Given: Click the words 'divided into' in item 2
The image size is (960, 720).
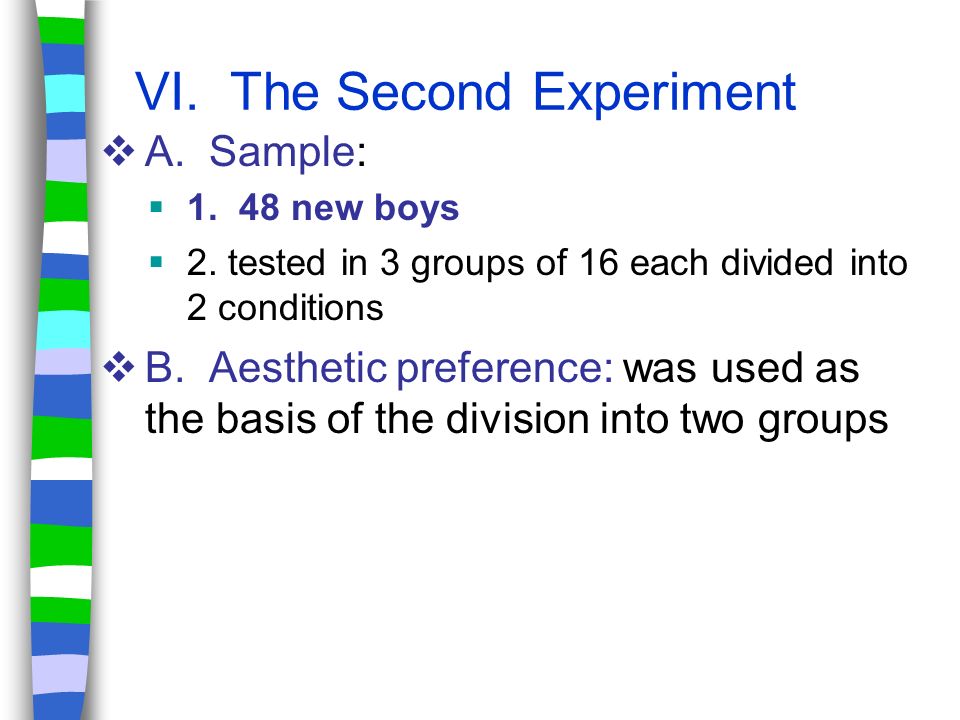Looking at the screenshot, I should pyautogui.click(x=814, y=263).
